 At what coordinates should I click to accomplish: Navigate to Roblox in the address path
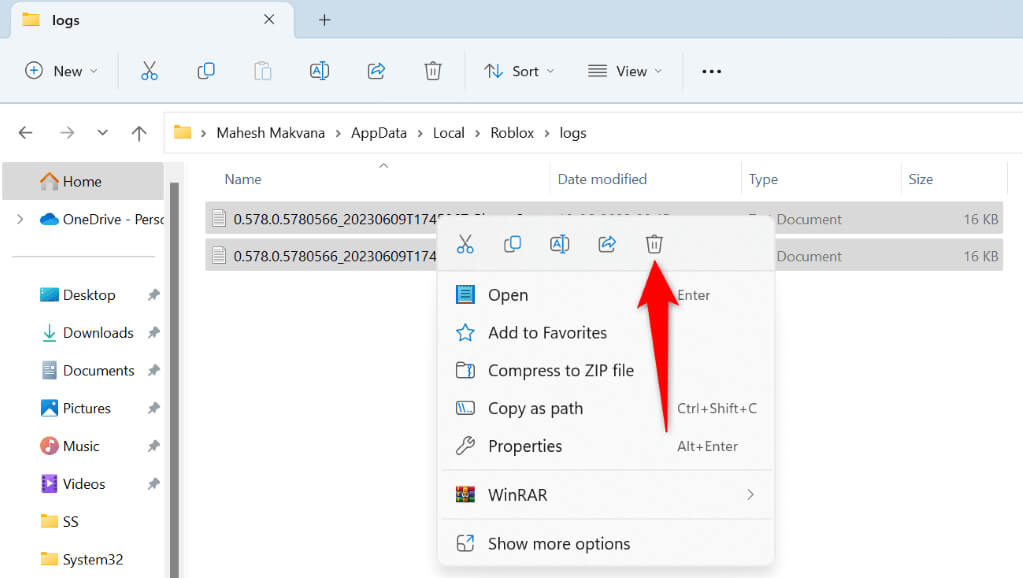click(512, 132)
